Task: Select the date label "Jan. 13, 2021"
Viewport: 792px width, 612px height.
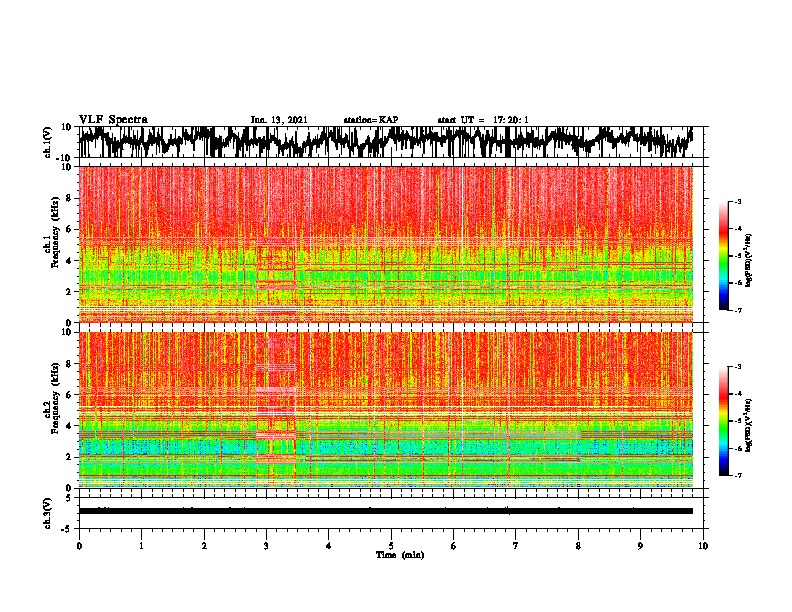Action: point(279,120)
